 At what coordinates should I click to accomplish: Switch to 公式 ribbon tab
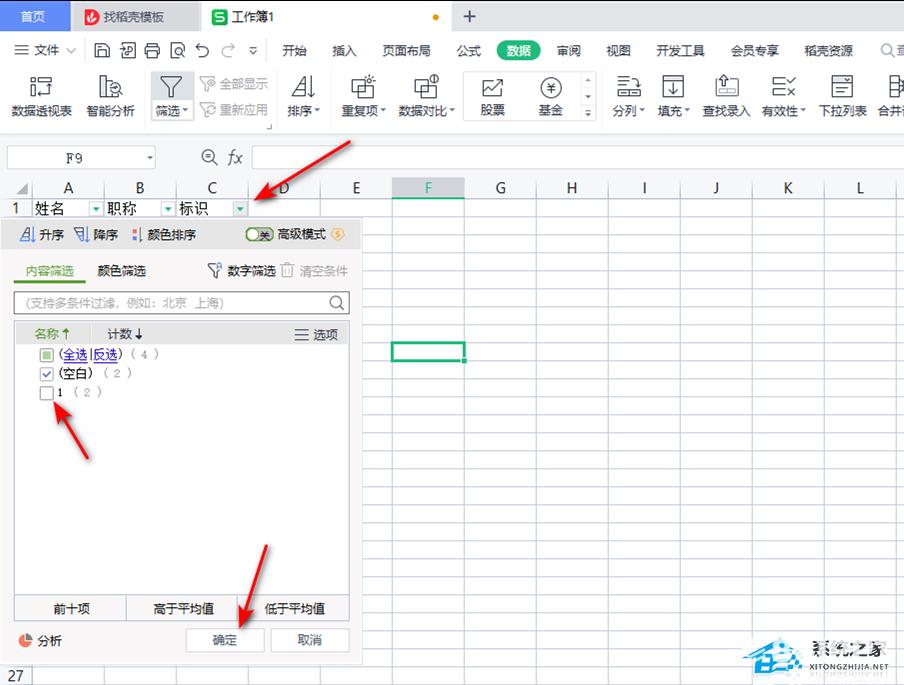tap(469, 51)
